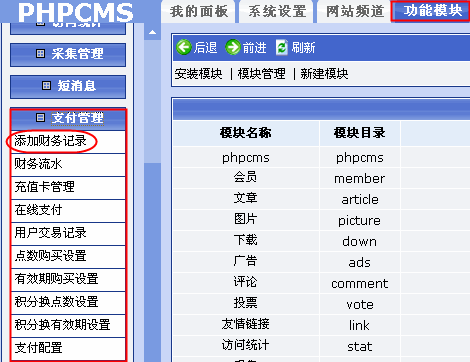
Task: Select the 友情链接 module name cell
Action: coord(246,324)
